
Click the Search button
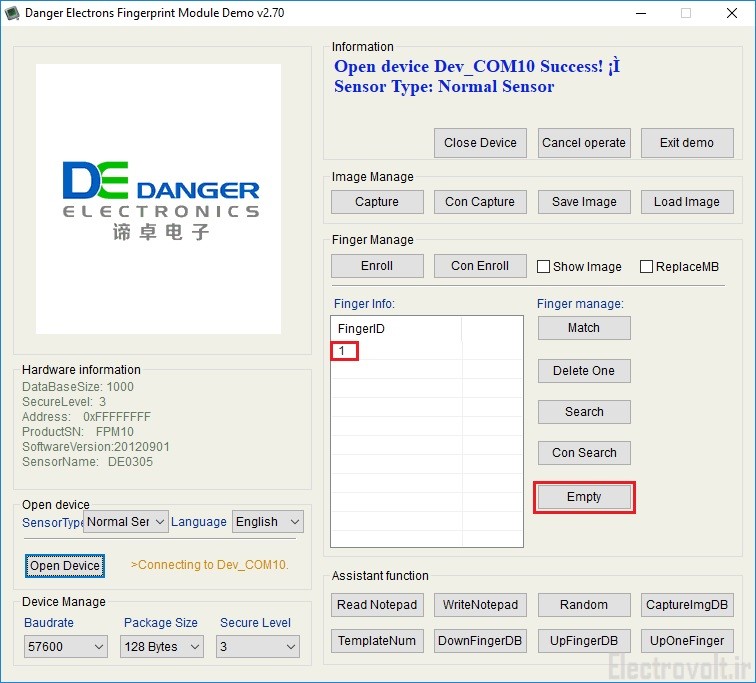tap(584, 412)
